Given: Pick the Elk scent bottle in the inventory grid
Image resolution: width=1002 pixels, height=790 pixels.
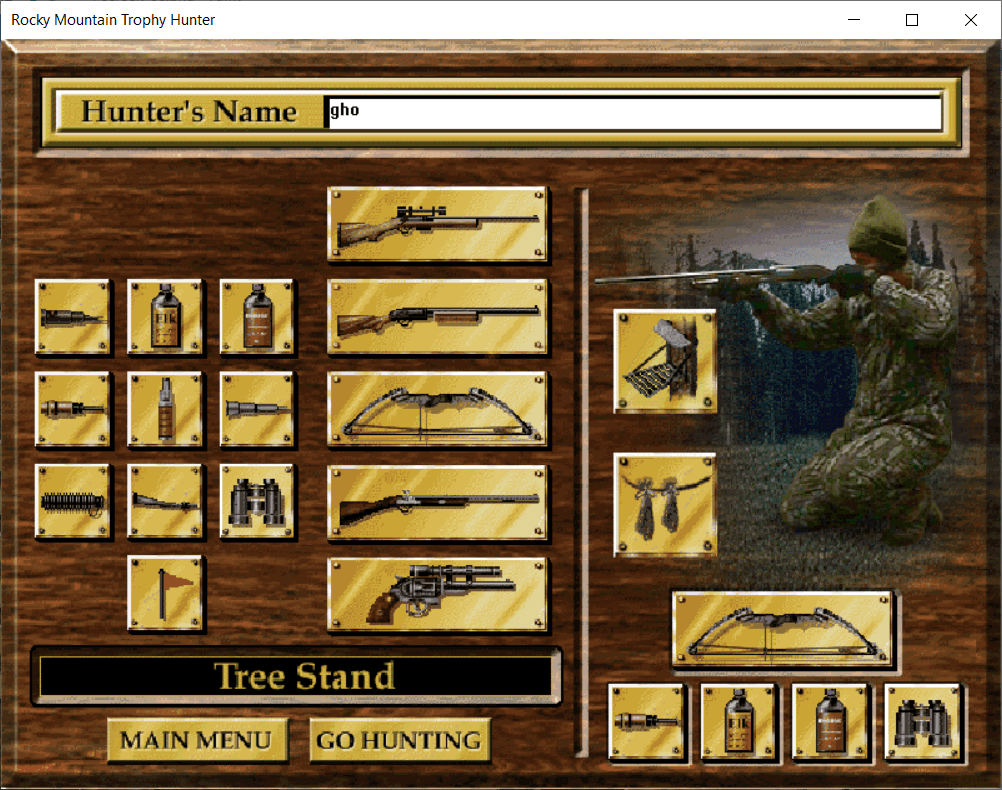Looking at the screenshot, I should [x=166, y=316].
